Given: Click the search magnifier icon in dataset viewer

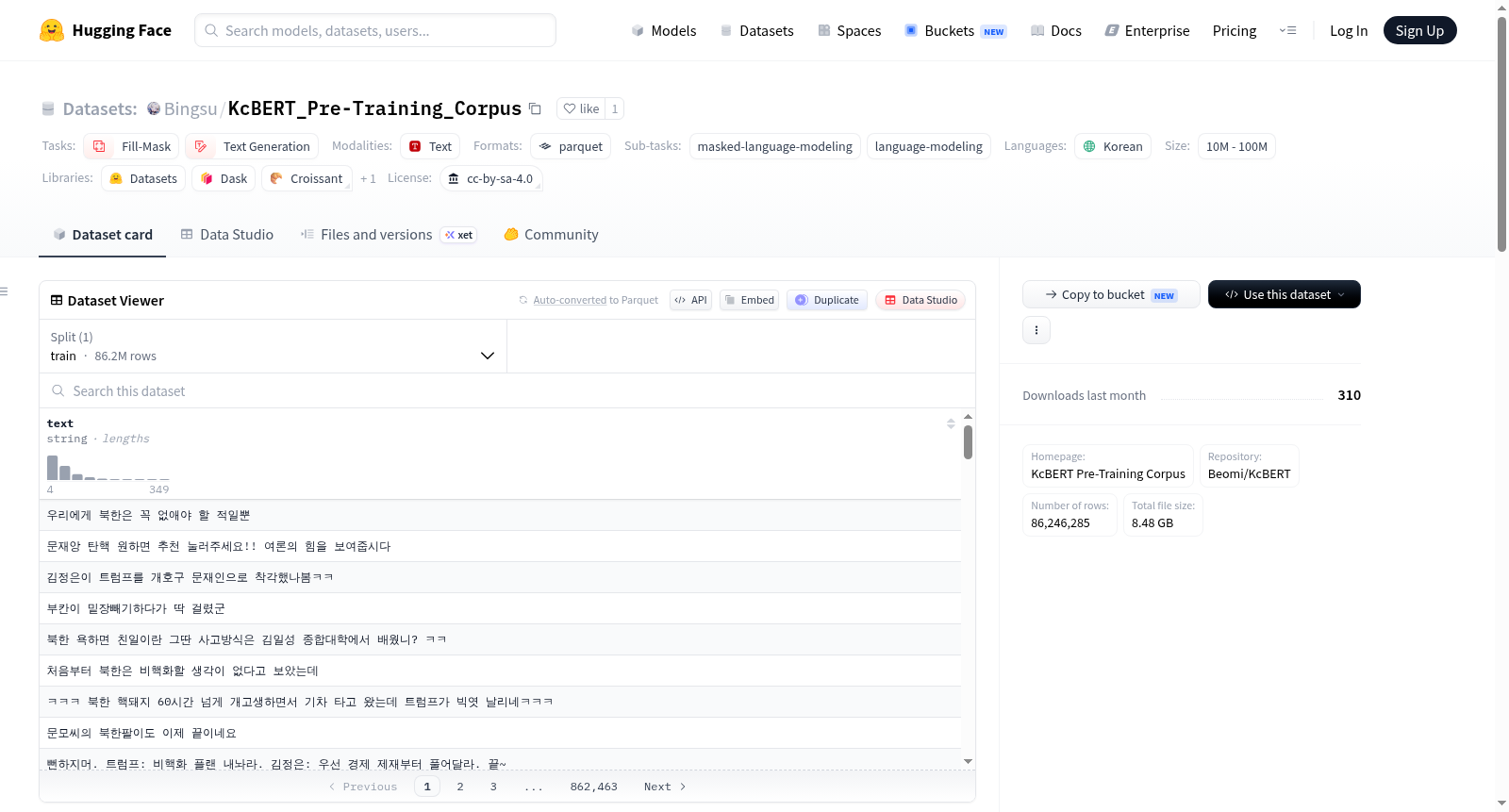Looking at the screenshot, I should (58, 390).
